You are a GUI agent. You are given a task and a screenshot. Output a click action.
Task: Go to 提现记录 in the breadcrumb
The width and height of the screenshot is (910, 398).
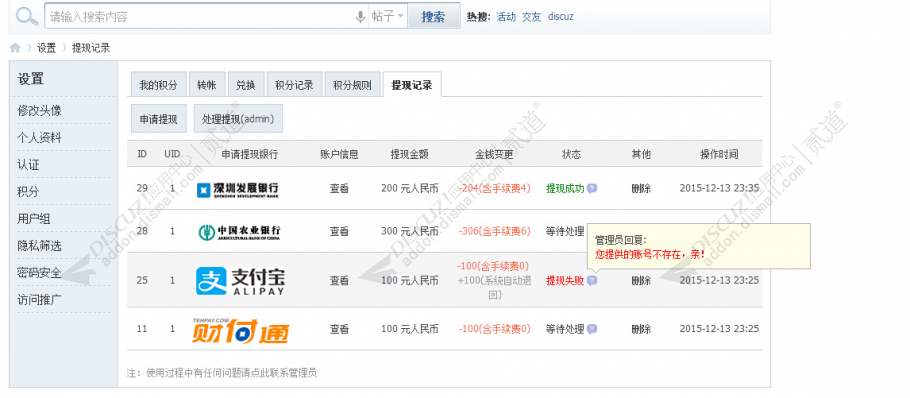(x=91, y=48)
